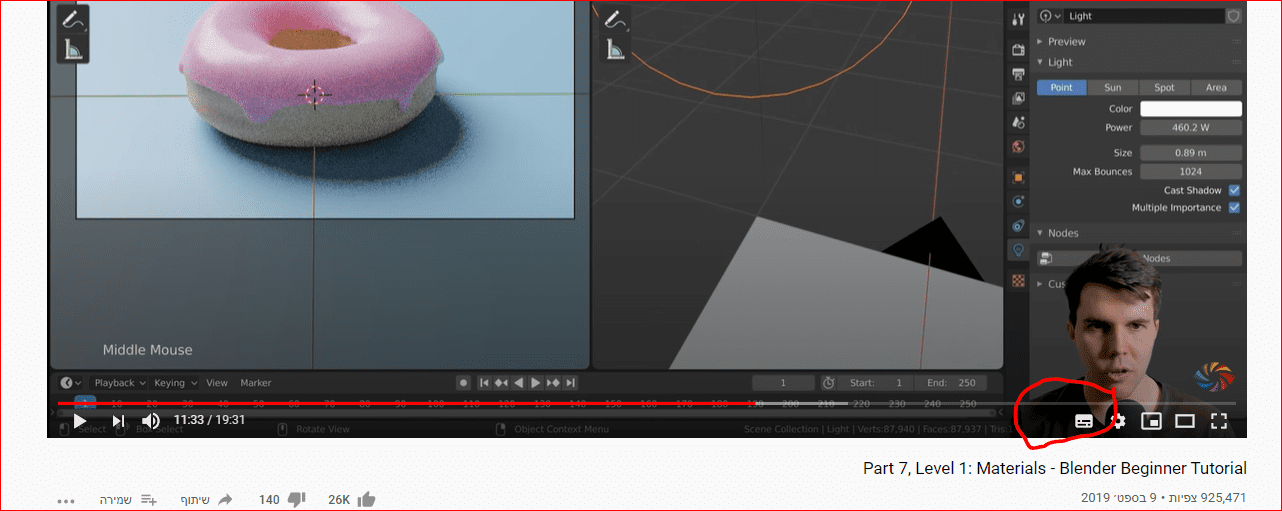Click the Use Nodes button

pos(1139,258)
